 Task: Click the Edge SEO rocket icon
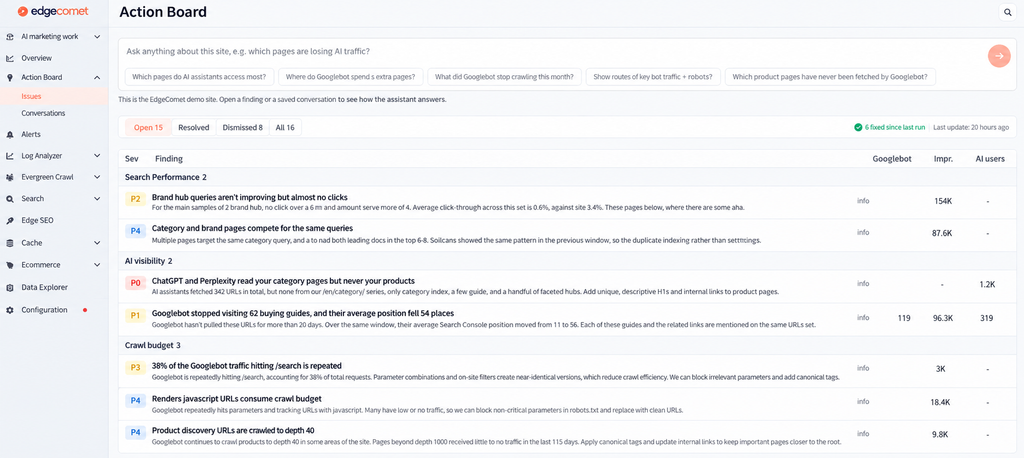point(10,221)
